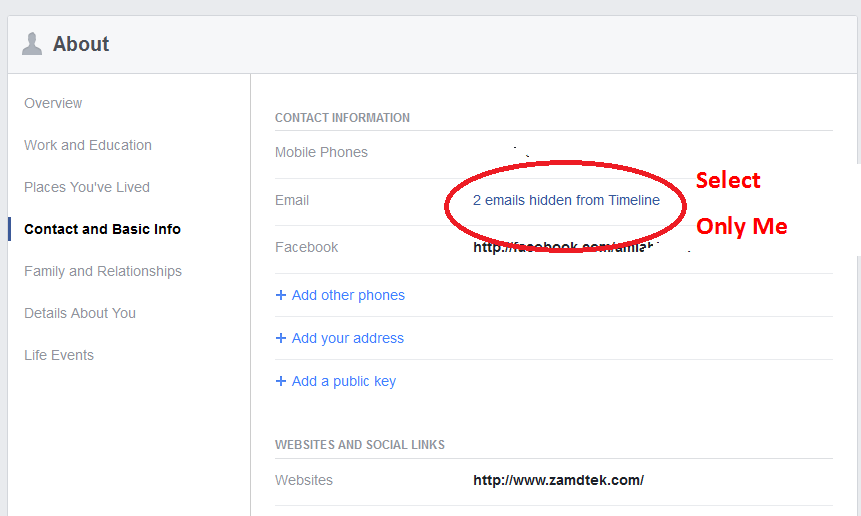Screen dimensions: 861x516
Task: Click the Add your address link text
Action: pyautogui.click(x=348, y=338)
